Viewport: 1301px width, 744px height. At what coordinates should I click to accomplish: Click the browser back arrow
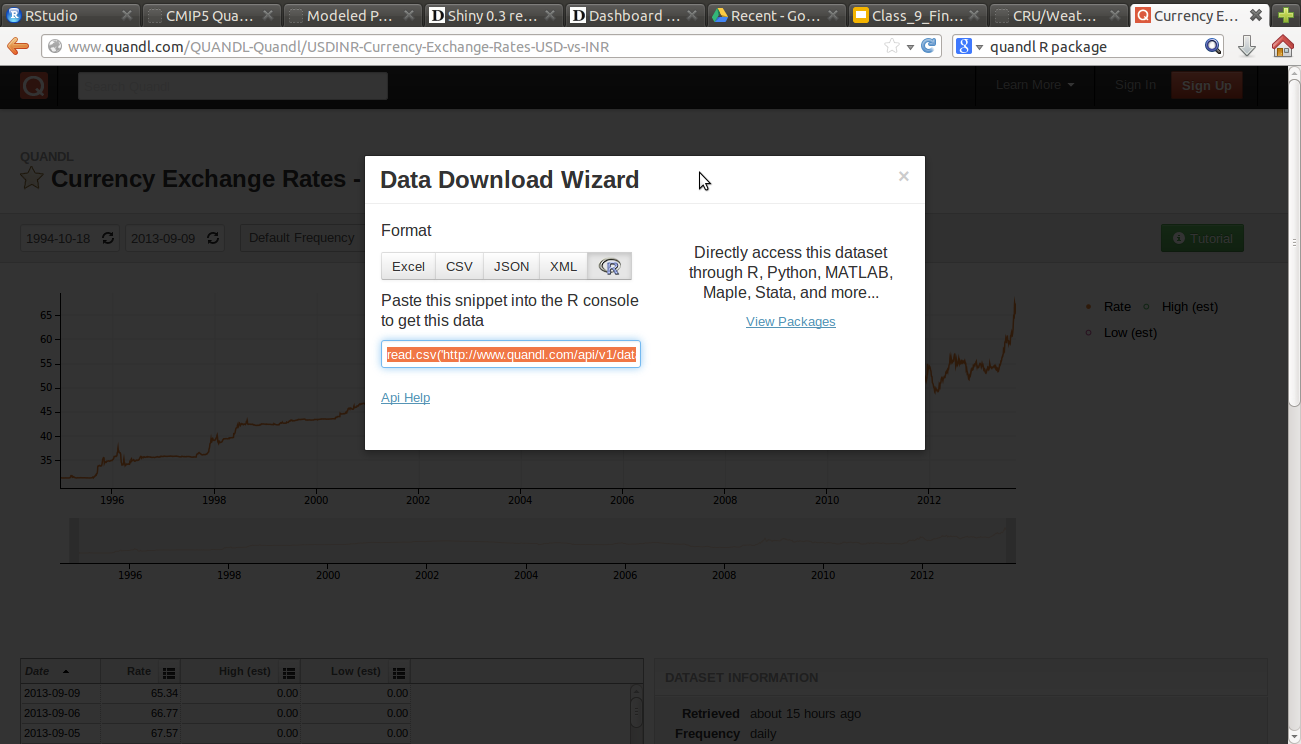pyautogui.click(x=18, y=46)
